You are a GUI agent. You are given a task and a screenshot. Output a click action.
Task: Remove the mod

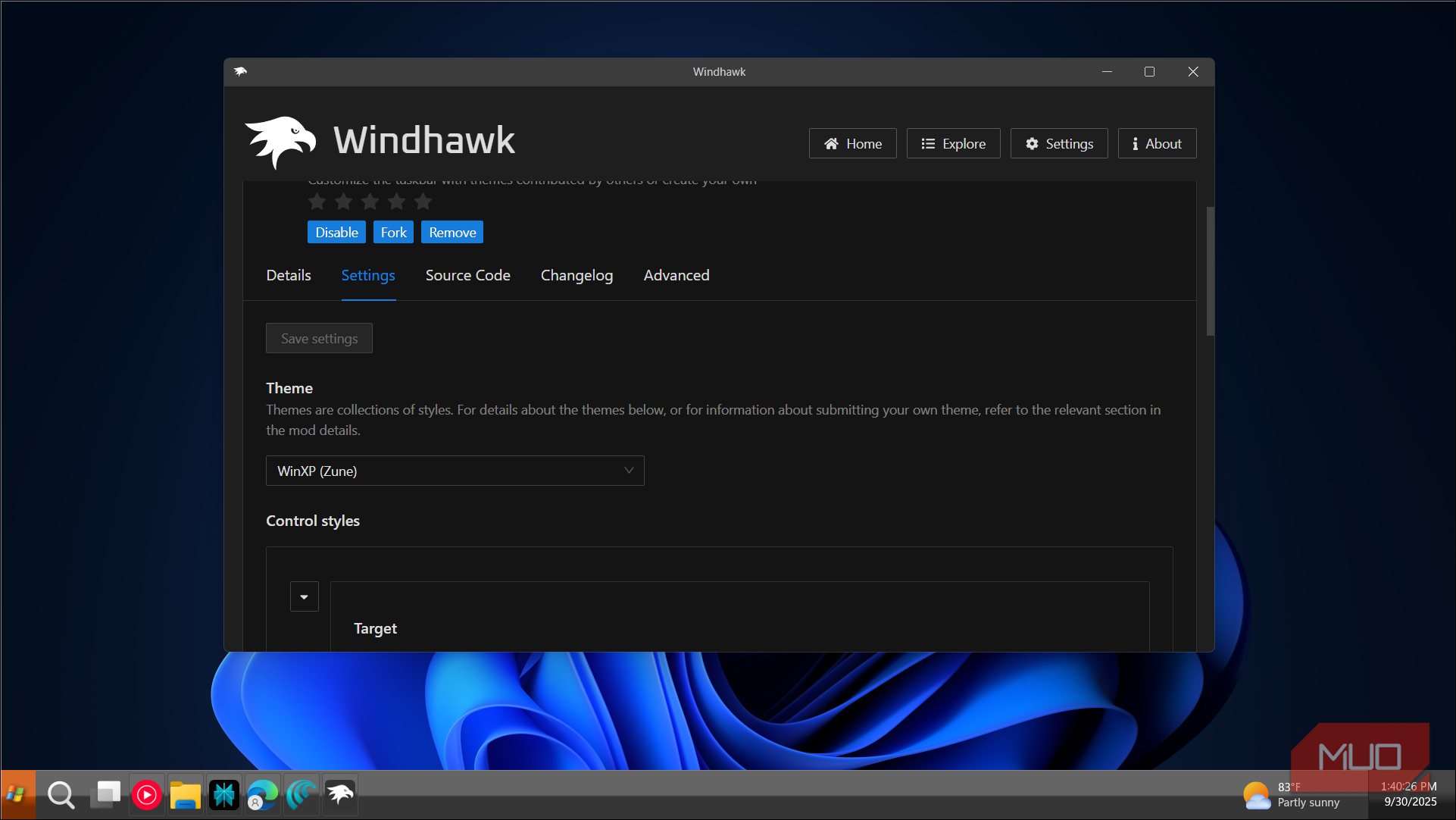(452, 232)
